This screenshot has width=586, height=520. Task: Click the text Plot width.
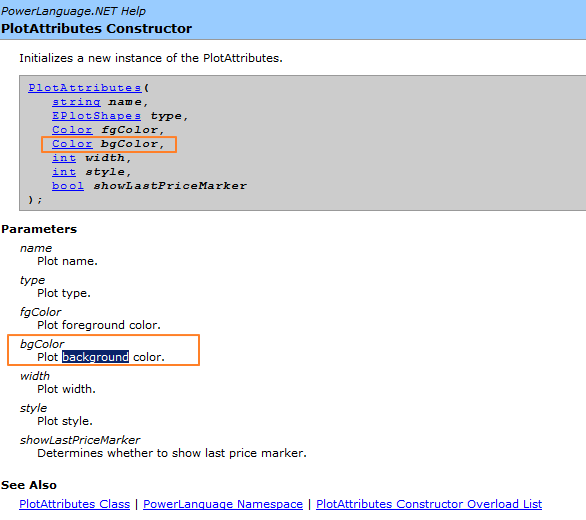coord(67,389)
